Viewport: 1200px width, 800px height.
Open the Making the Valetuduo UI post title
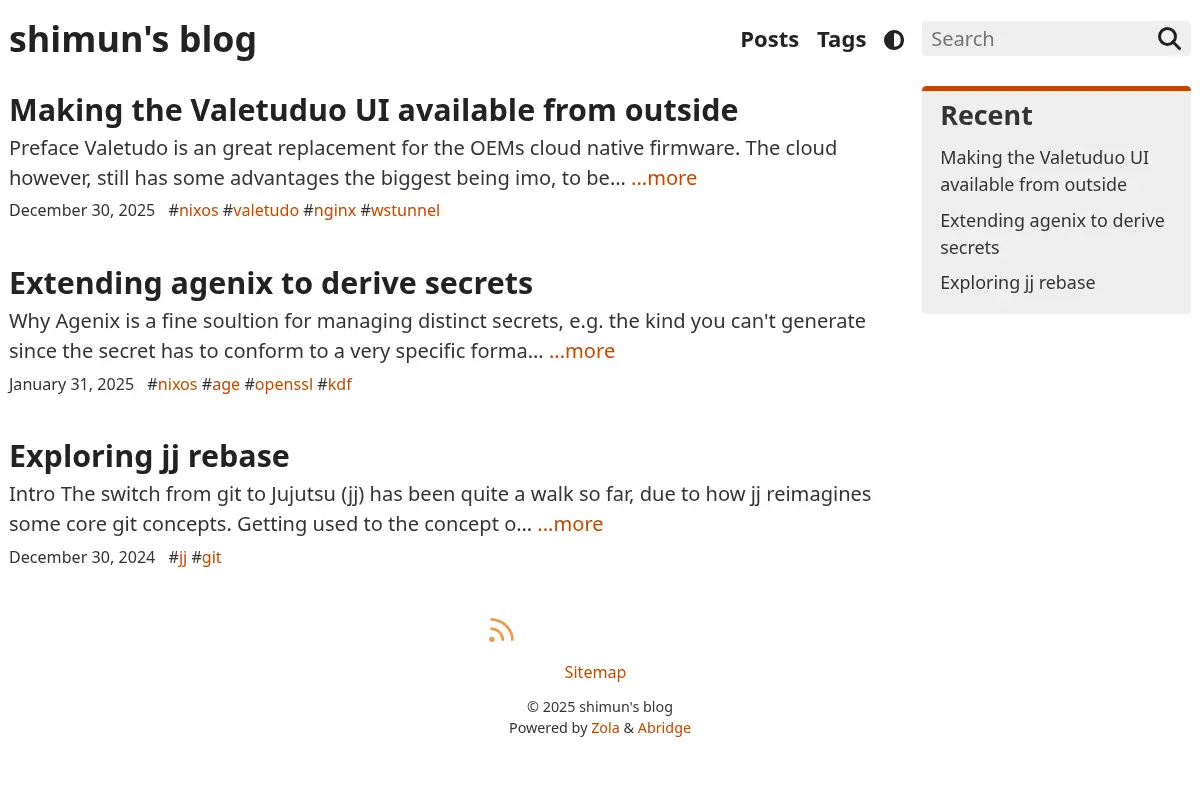pos(373,110)
